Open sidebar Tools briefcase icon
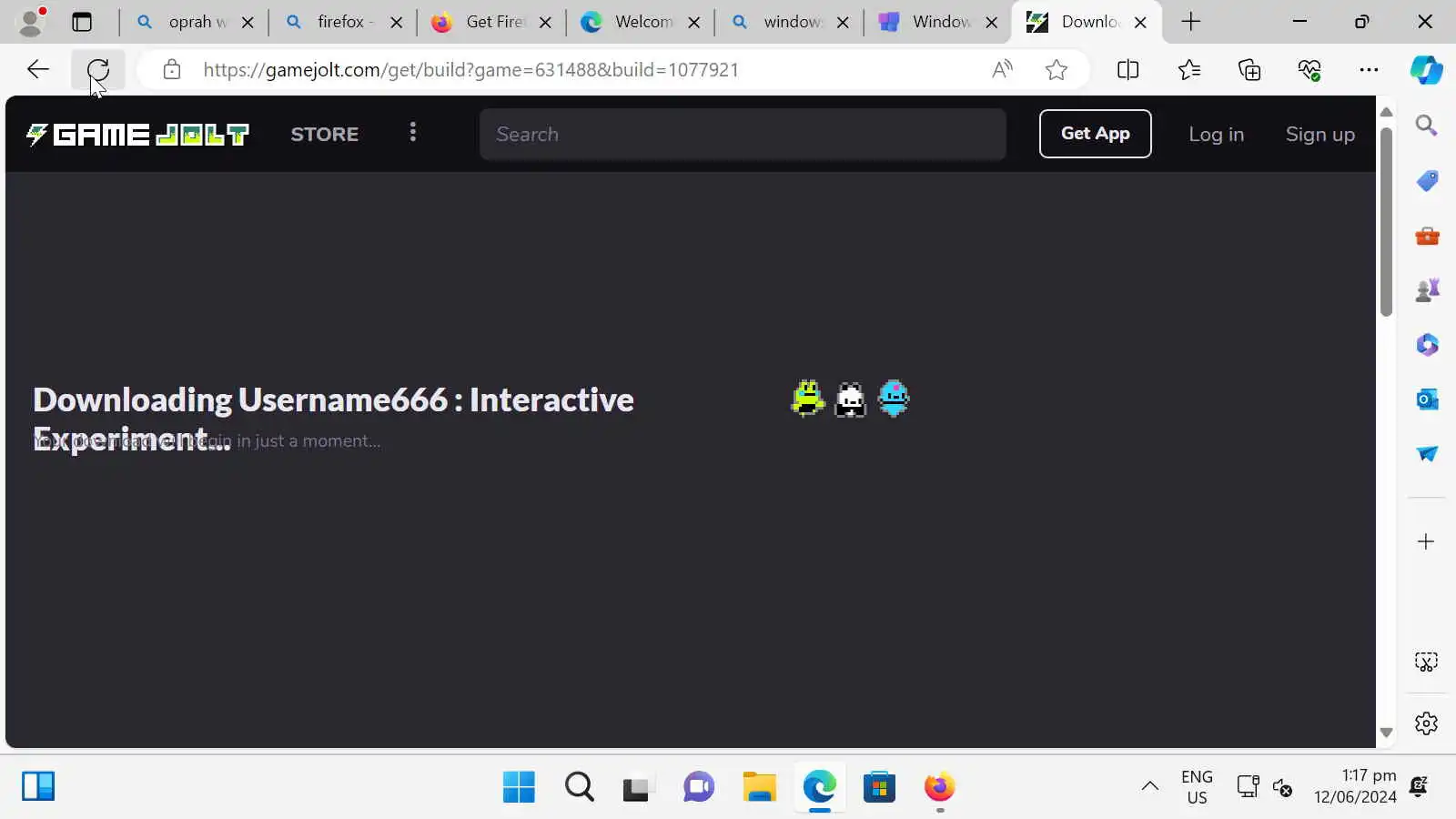 [1427, 236]
